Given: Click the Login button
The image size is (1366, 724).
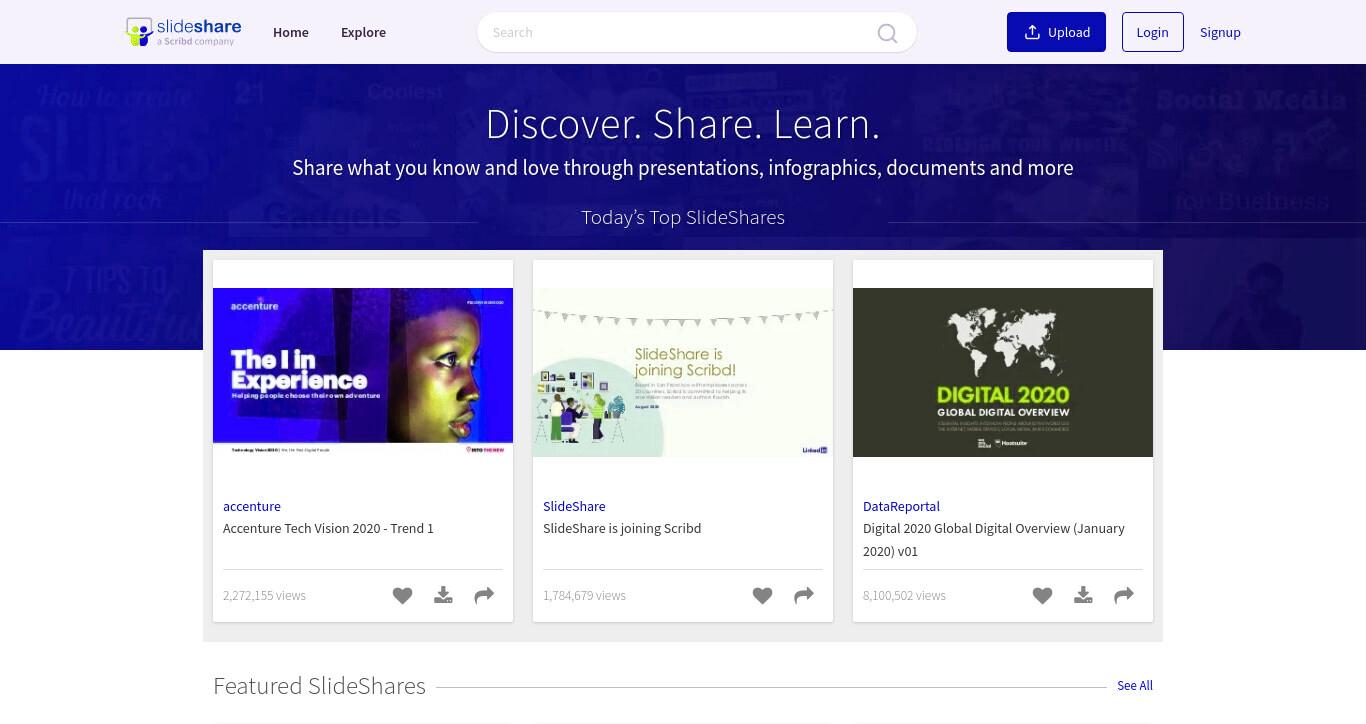Looking at the screenshot, I should (1152, 32).
